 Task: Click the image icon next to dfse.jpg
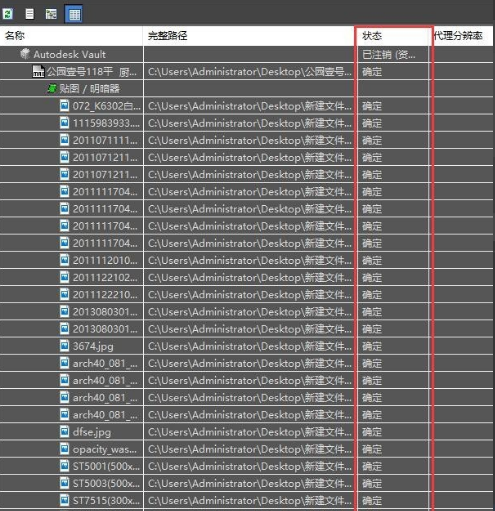pyautogui.click(x=64, y=431)
